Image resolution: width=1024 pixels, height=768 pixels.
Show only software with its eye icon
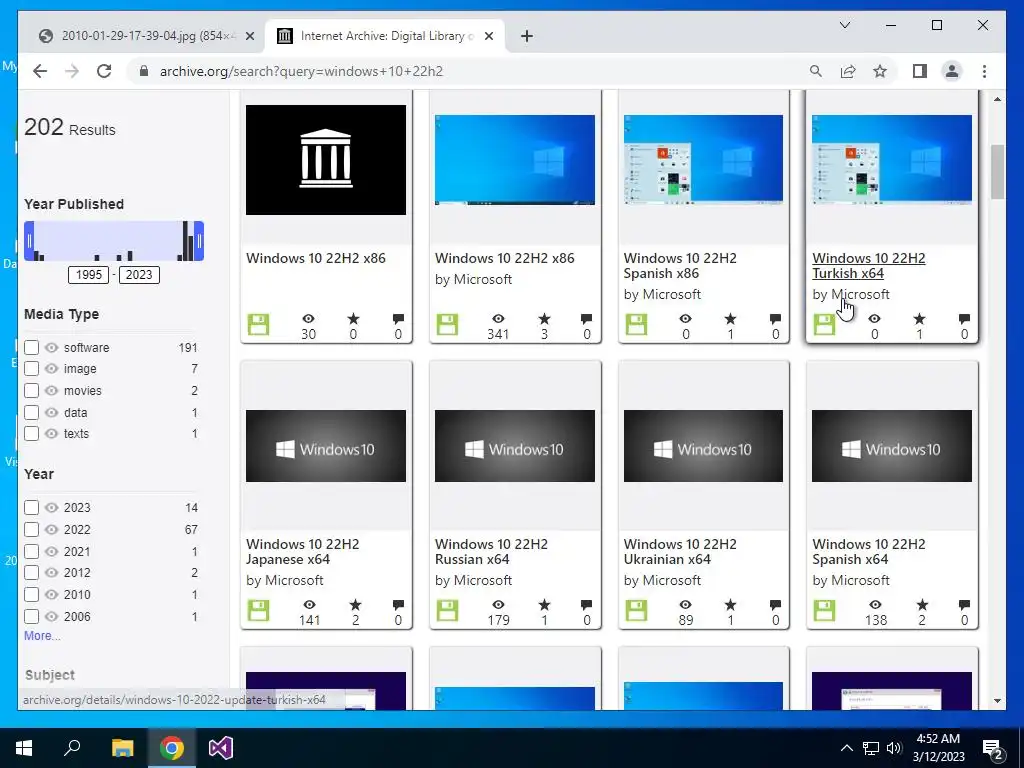[52, 347]
